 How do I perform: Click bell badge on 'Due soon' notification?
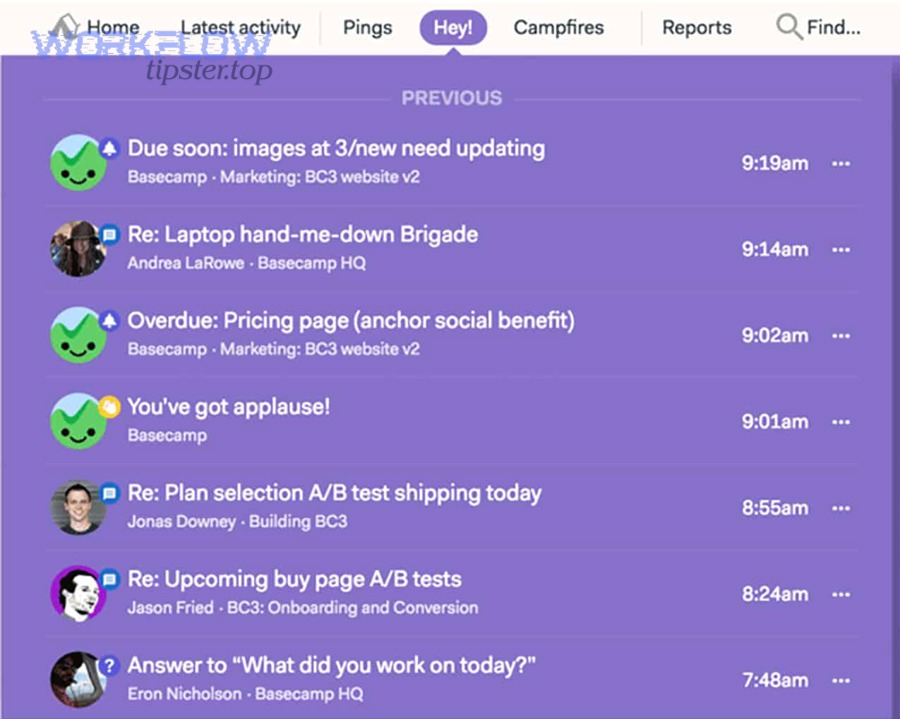(110, 149)
